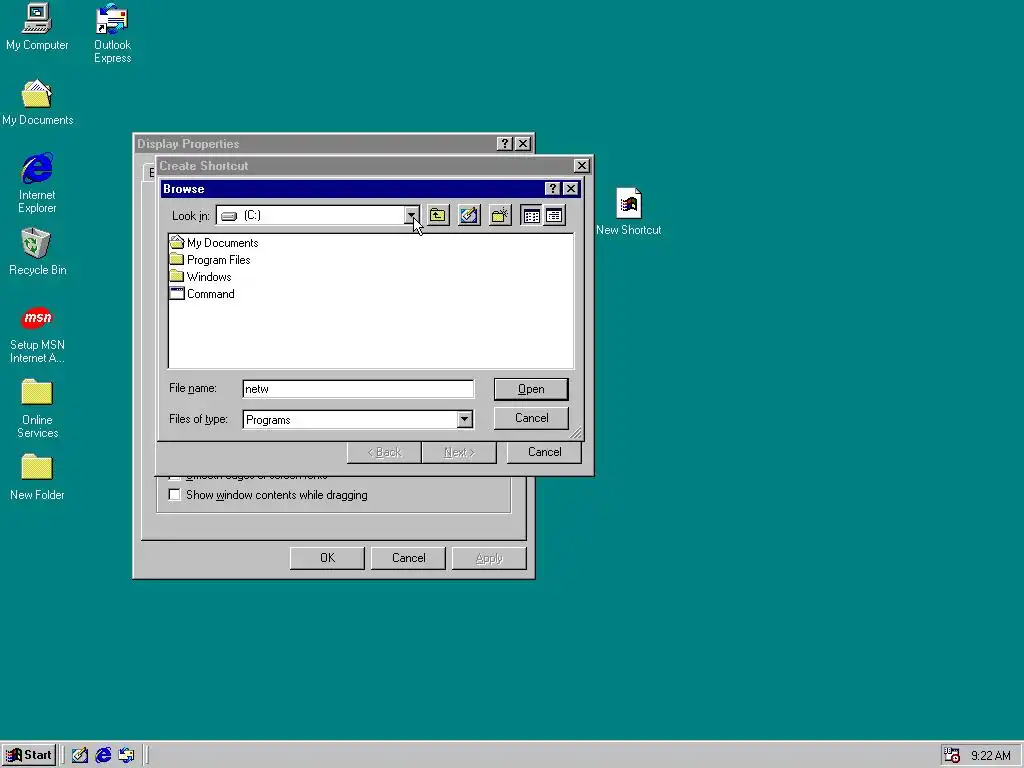Click Open button in Browse dialog

click(x=531, y=389)
